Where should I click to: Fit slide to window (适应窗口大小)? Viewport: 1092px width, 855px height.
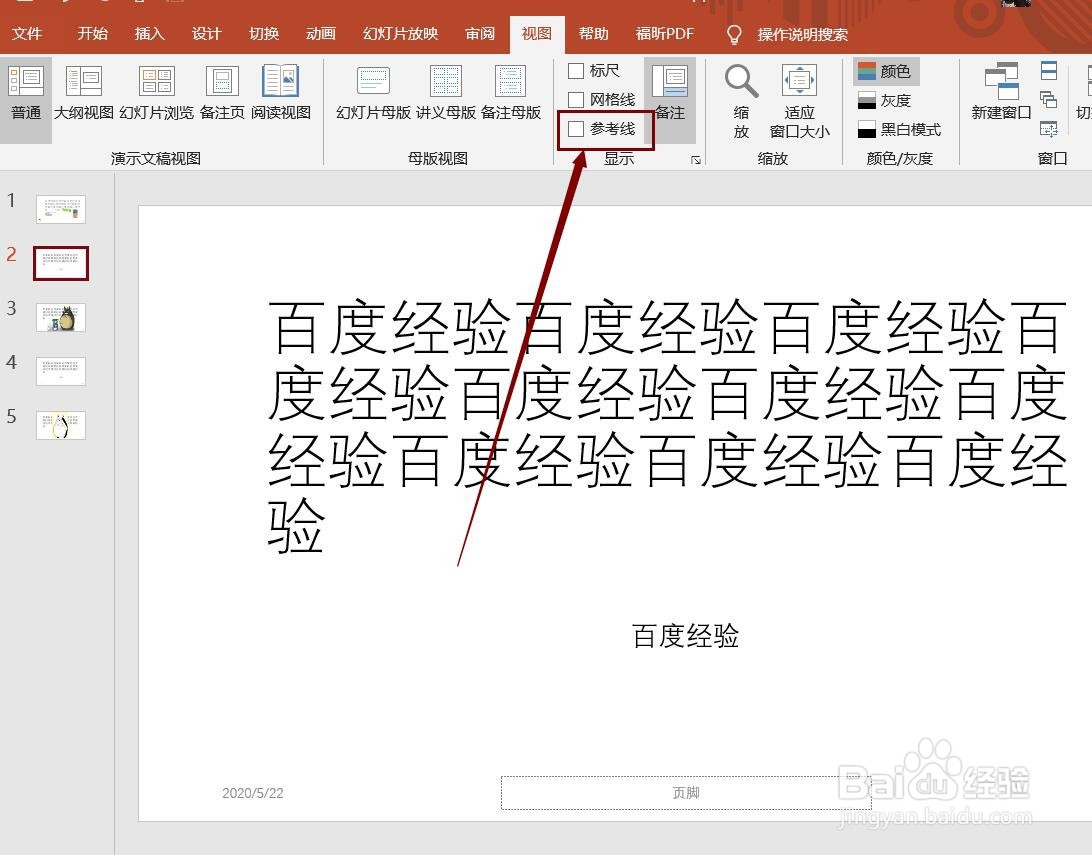(800, 102)
